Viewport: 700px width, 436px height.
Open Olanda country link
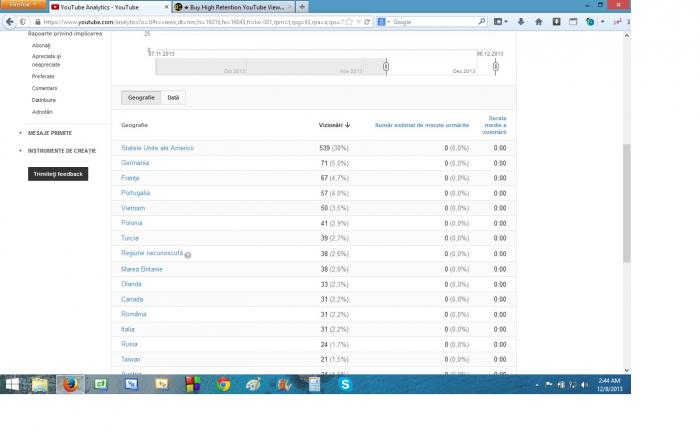coord(131,284)
